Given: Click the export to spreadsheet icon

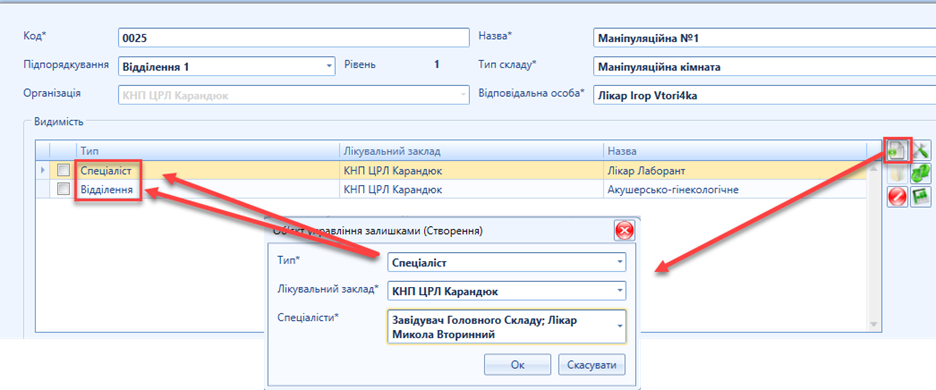Looking at the screenshot, I should click(922, 196).
